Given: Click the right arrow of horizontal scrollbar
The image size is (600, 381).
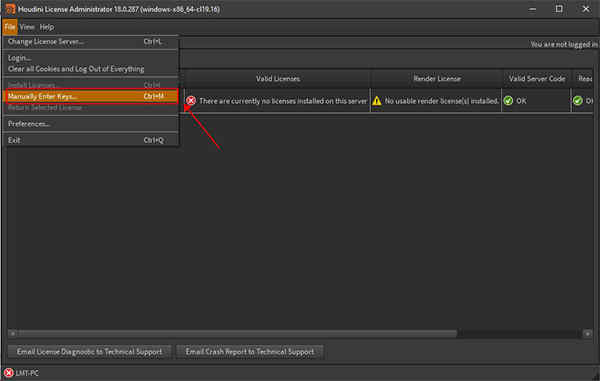Looking at the screenshot, I should 587,334.
